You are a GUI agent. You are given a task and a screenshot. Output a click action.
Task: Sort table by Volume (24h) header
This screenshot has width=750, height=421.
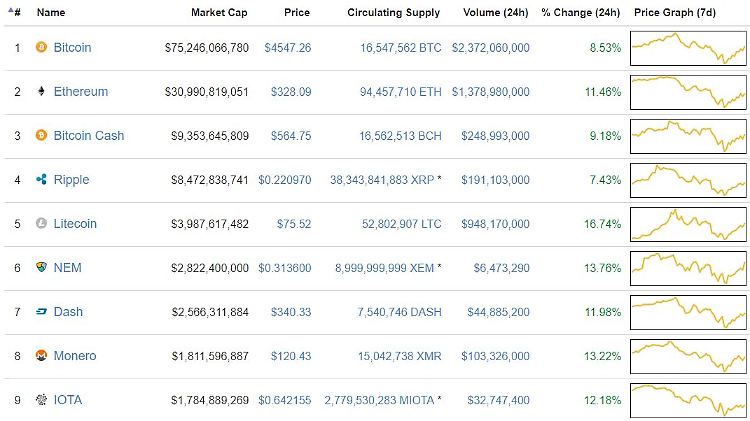pos(496,12)
